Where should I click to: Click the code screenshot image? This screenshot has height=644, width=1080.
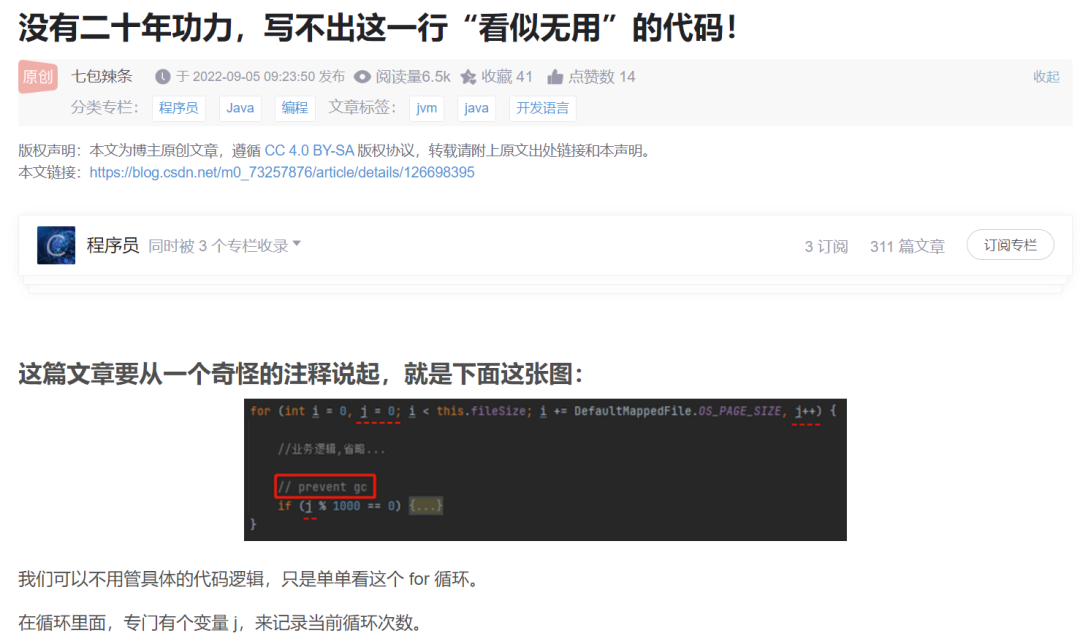546,470
